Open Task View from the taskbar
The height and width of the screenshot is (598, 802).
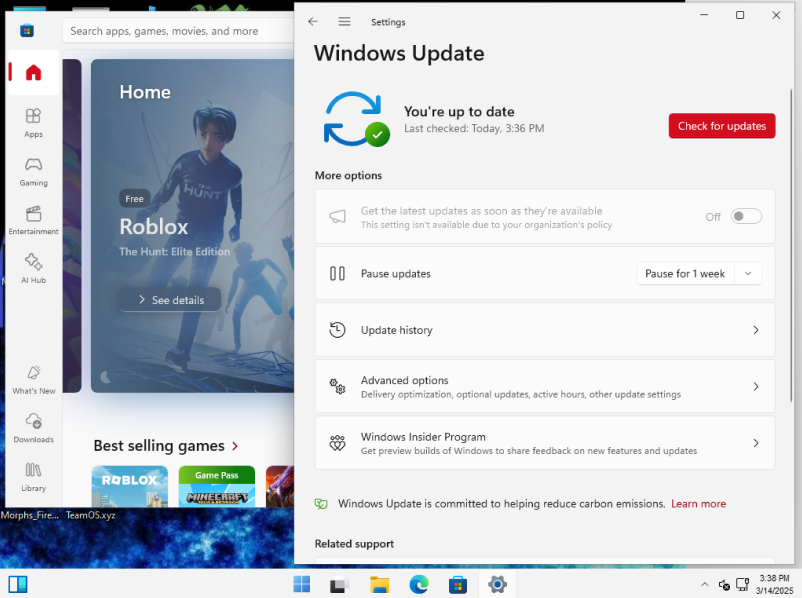coord(339,584)
